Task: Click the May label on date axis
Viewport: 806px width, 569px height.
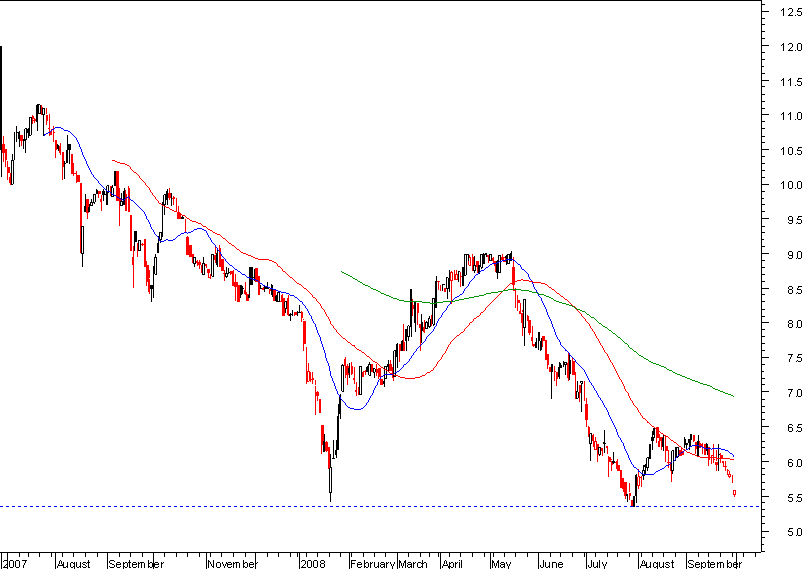Action: [x=501, y=564]
